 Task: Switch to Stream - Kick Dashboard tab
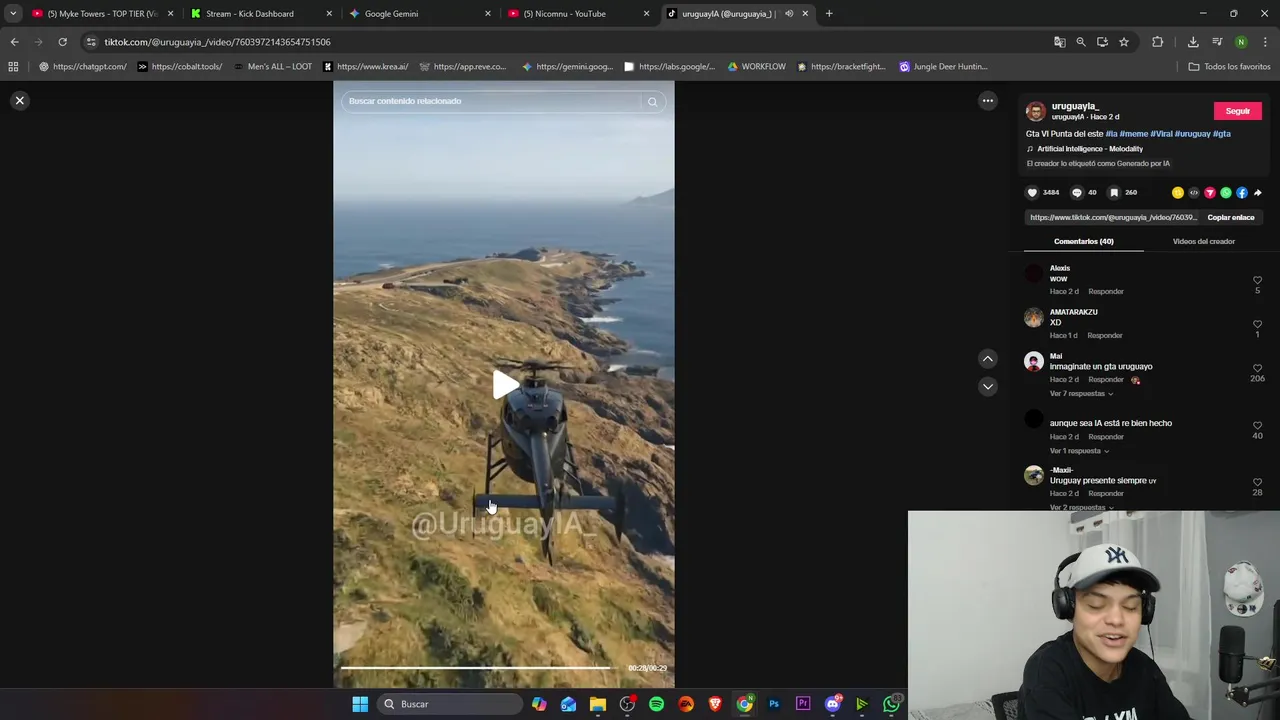(x=261, y=14)
